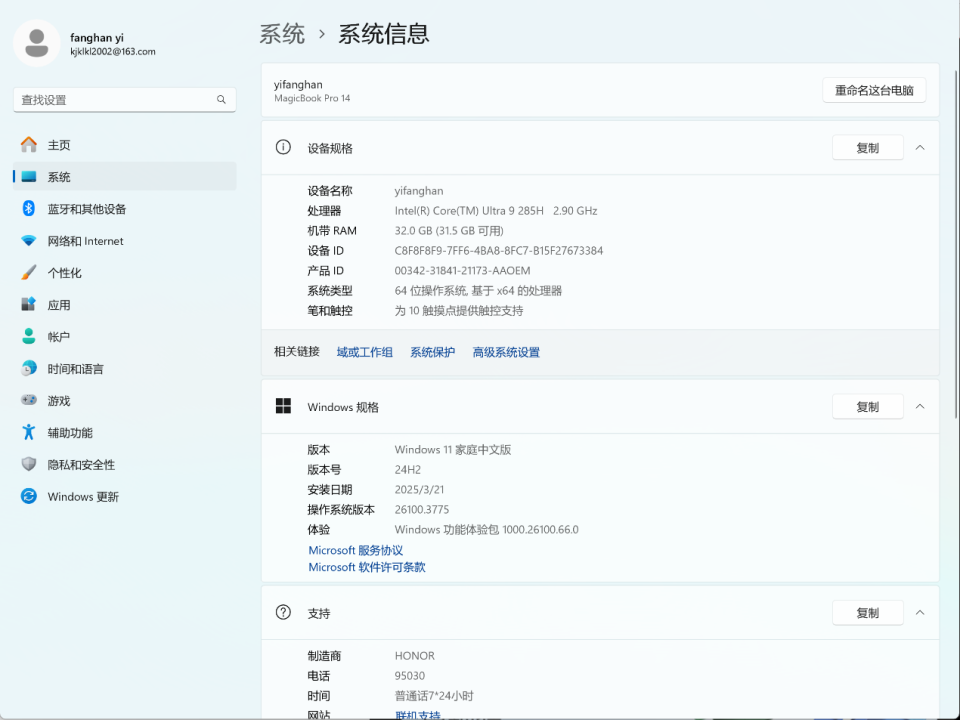This screenshot has width=960, height=720.
Task: Click the Accounts person icon
Action: tap(29, 336)
